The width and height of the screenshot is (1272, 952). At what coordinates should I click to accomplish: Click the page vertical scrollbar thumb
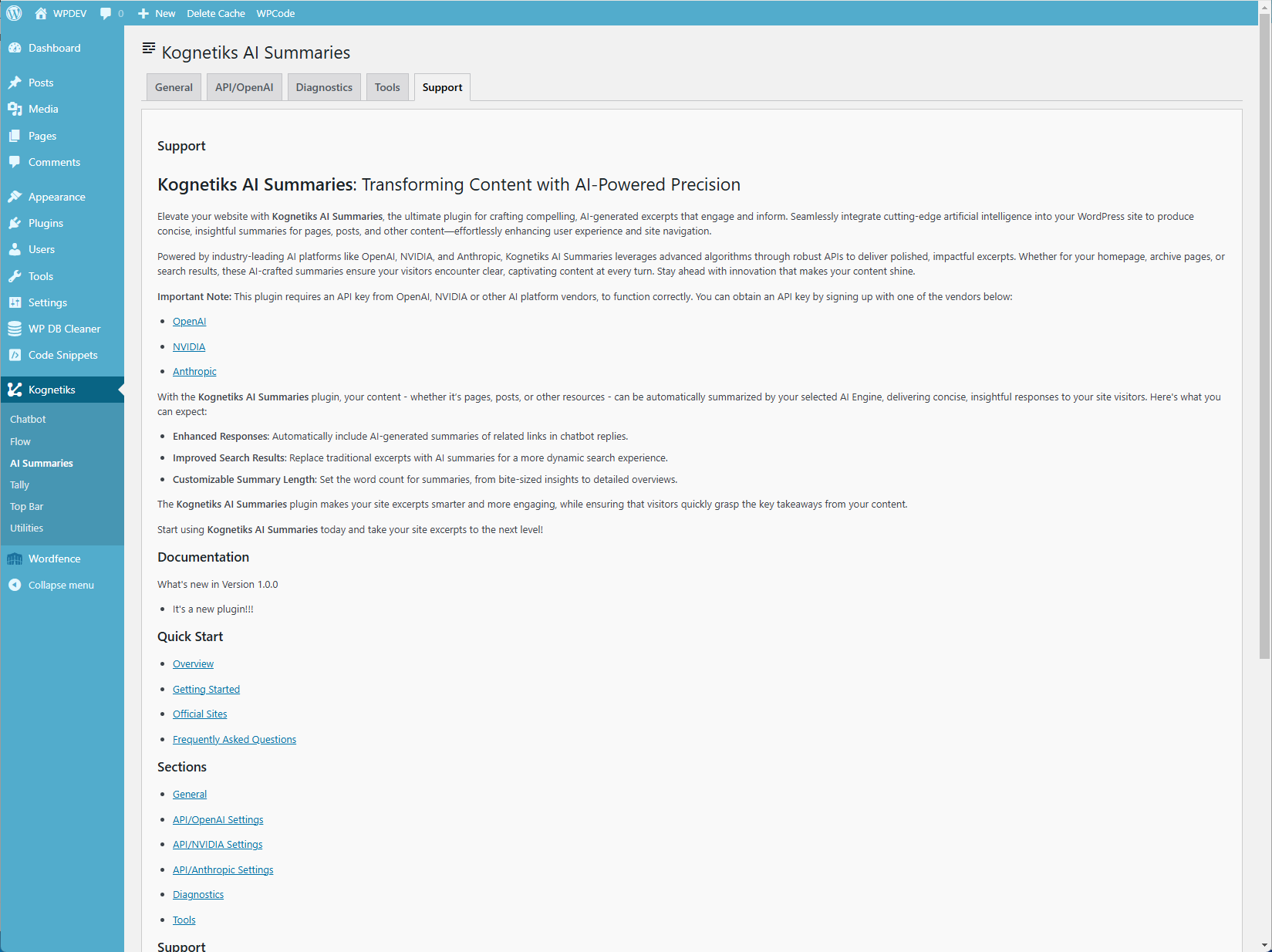1265,336
